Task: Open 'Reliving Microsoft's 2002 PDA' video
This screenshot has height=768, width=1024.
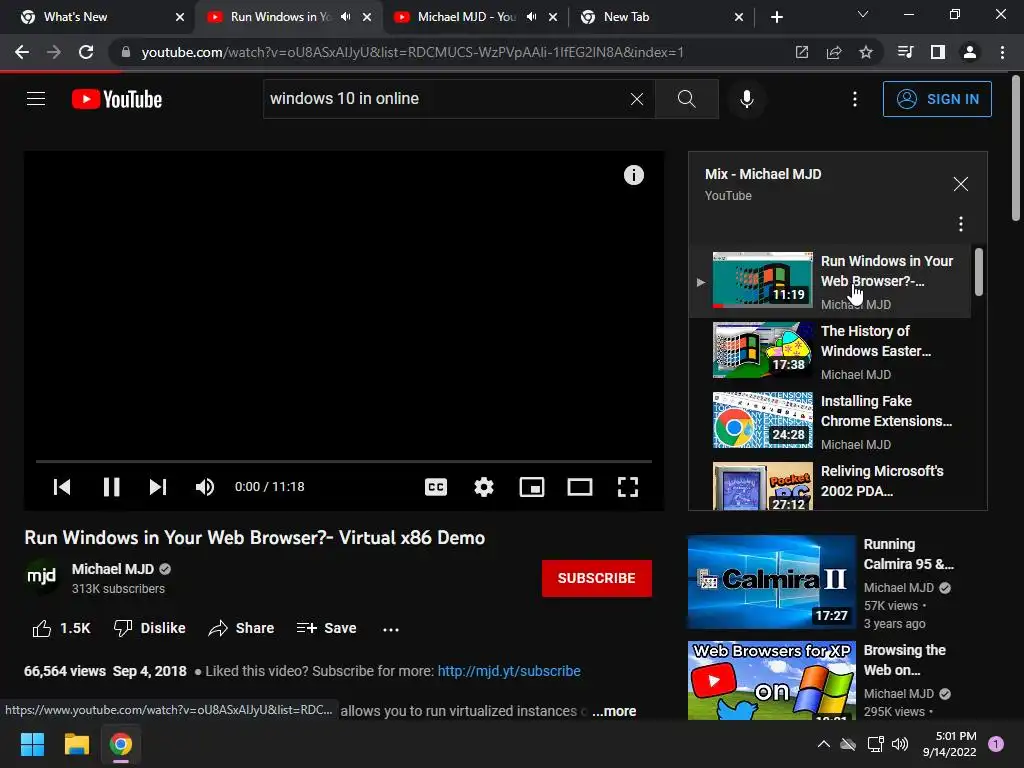Action: pyautogui.click(x=829, y=485)
